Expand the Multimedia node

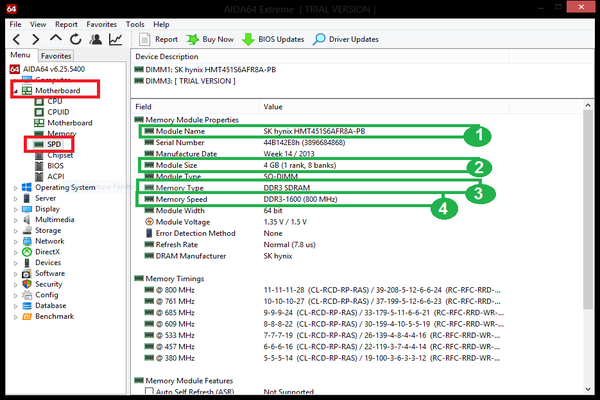click(16, 220)
